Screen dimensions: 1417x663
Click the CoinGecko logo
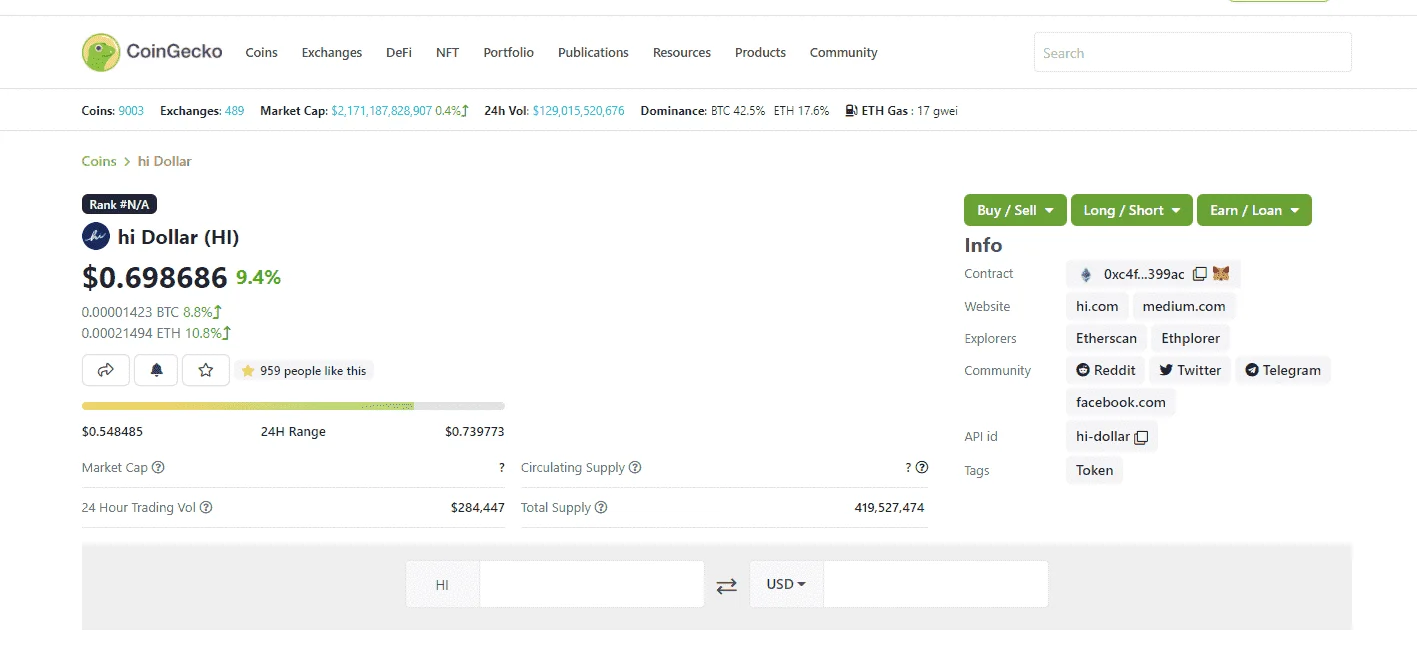click(152, 52)
